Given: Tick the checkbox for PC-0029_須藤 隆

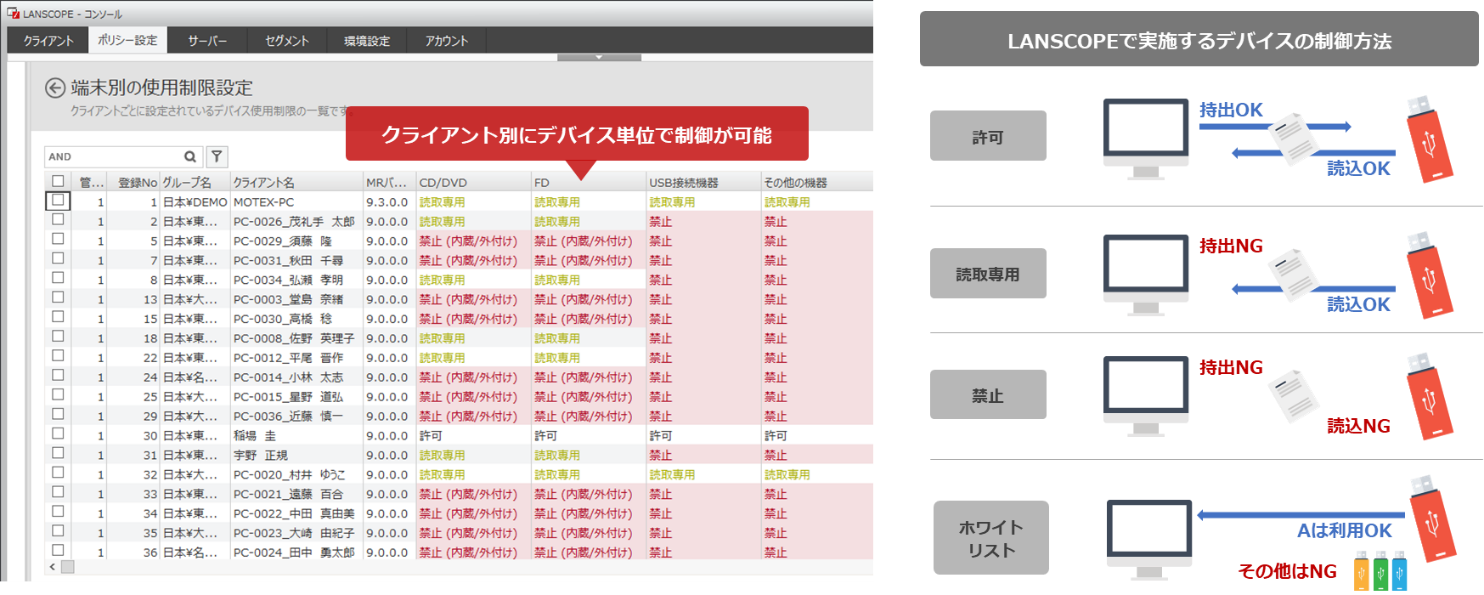Looking at the screenshot, I should point(58,239).
